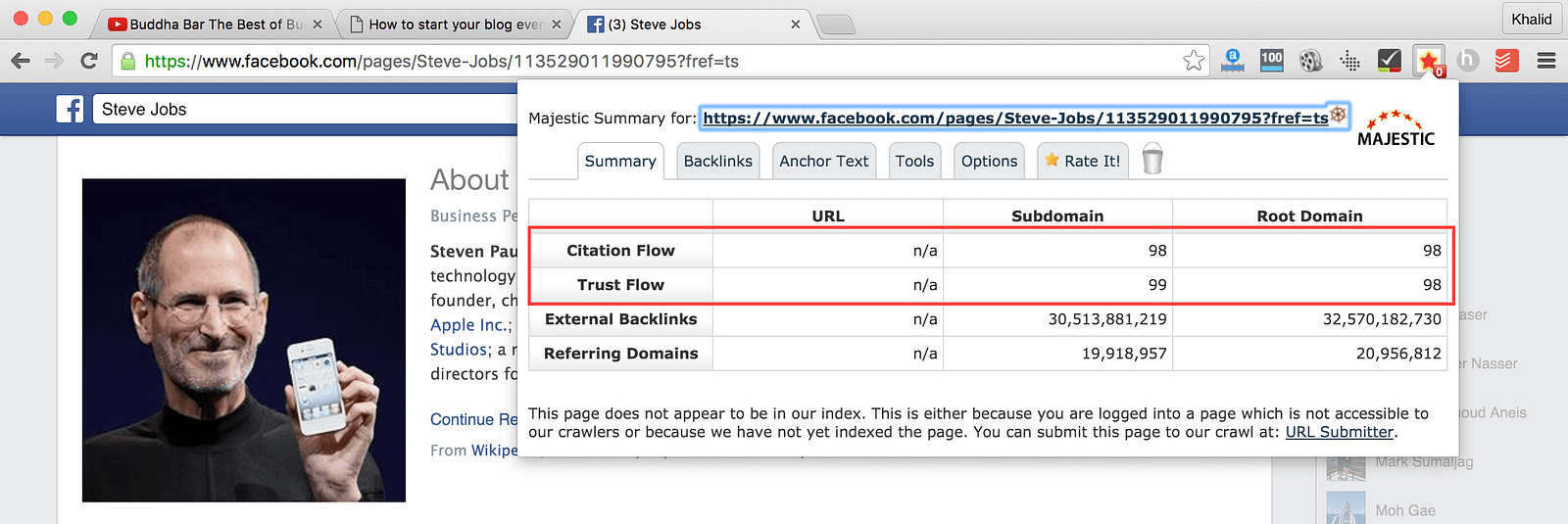The image size is (1568, 524).
Task: Click the Majestic summary URL link
Action: (x=1015, y=118)
